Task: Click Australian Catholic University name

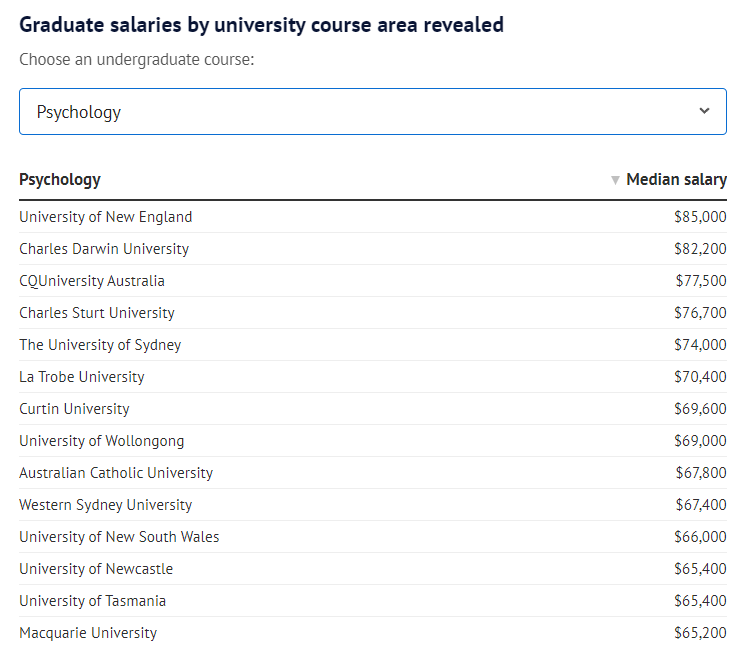Action: click(x=116, y=473)
